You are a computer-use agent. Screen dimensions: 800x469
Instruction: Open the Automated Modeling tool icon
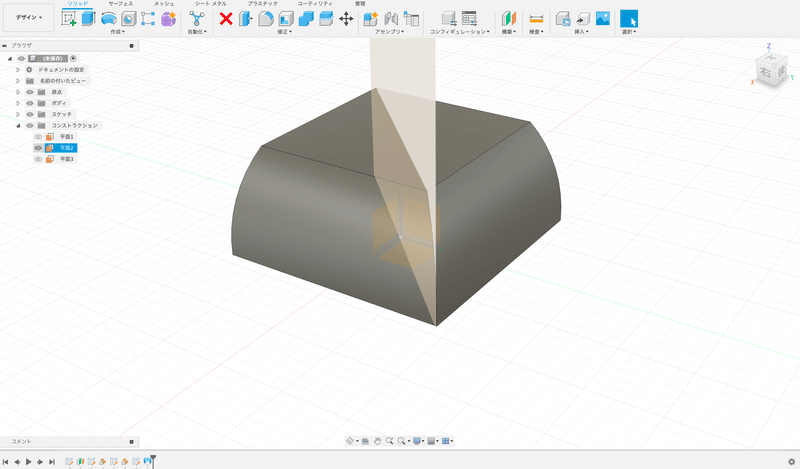197,19
